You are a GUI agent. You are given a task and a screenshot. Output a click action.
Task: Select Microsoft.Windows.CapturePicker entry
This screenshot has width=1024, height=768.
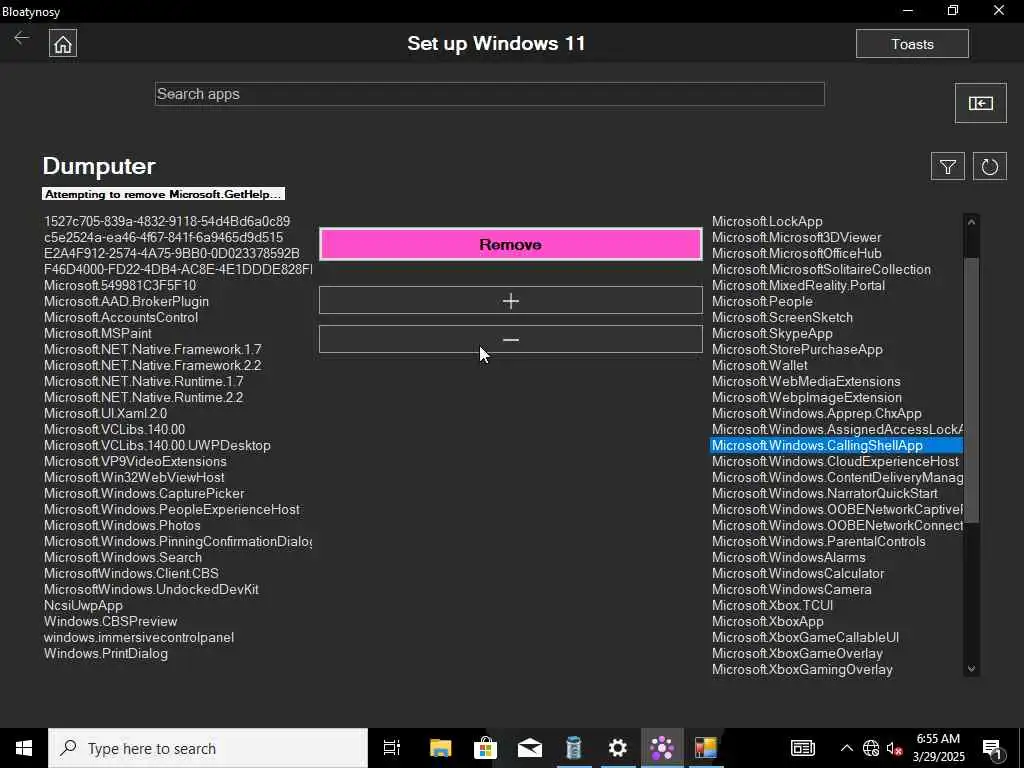(x=144, y=494)
